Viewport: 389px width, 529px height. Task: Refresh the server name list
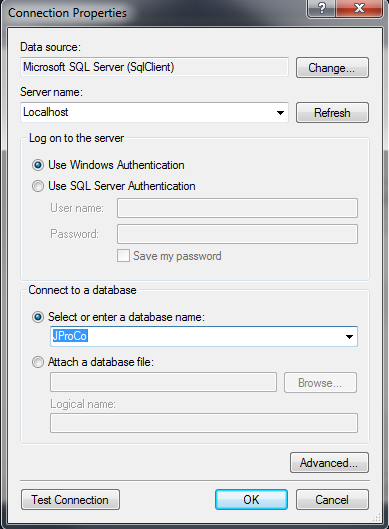(x=332, y=113)
